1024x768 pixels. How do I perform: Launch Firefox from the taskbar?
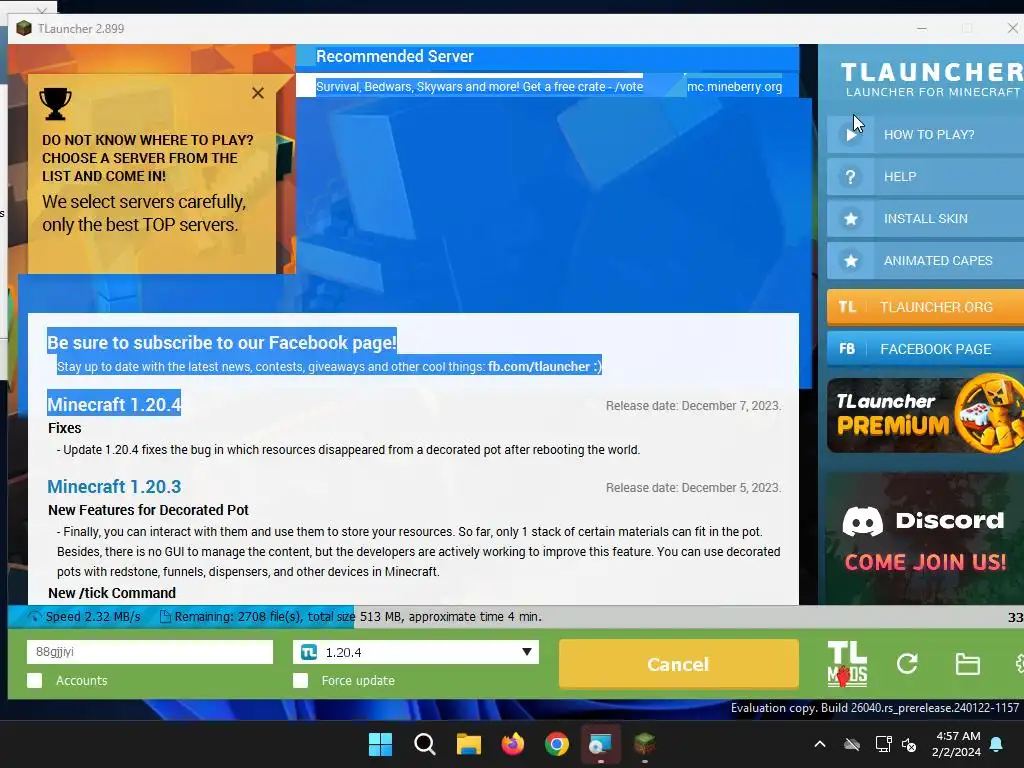pyautogui.click(x=513, y=744)
